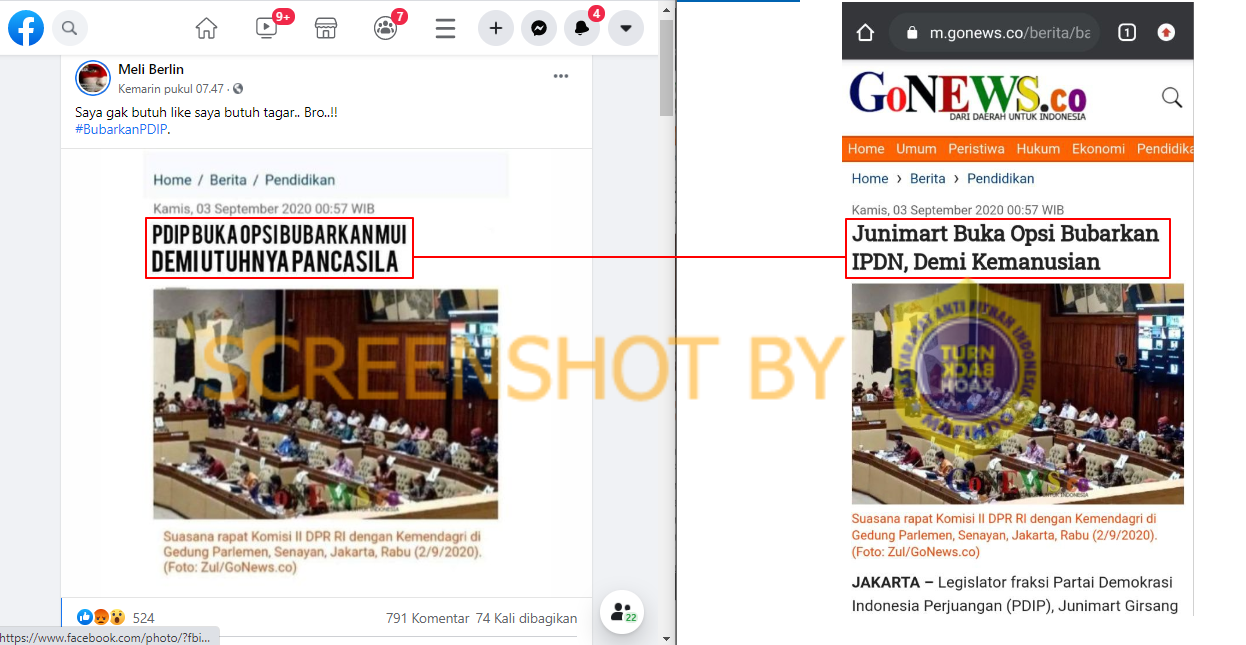Click GoNews article meeting photo
Screen dimensions: 1246x645
pyautogui.click(x=1018, y=394)
